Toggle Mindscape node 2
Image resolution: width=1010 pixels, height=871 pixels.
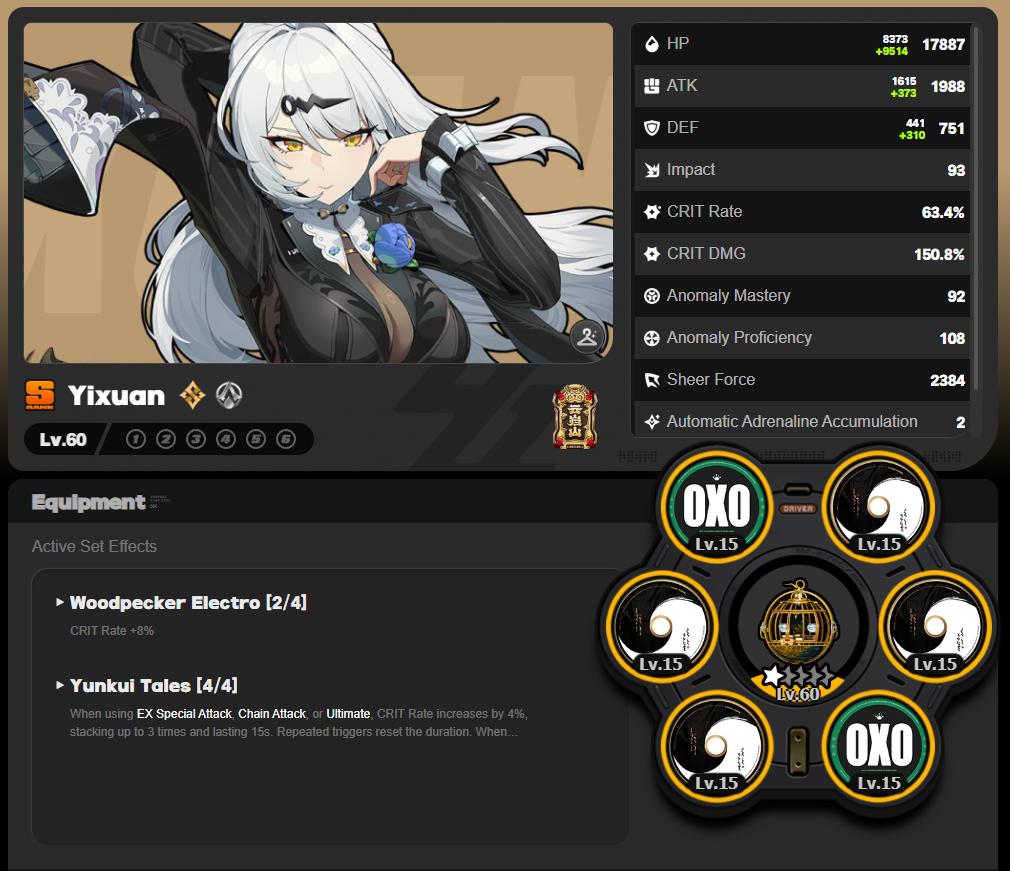[166, 439]
